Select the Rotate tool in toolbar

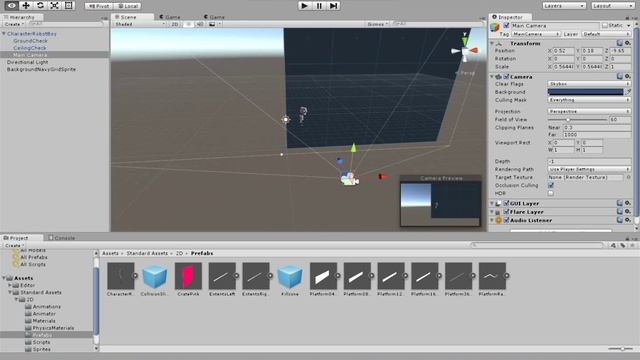(40, 5)
